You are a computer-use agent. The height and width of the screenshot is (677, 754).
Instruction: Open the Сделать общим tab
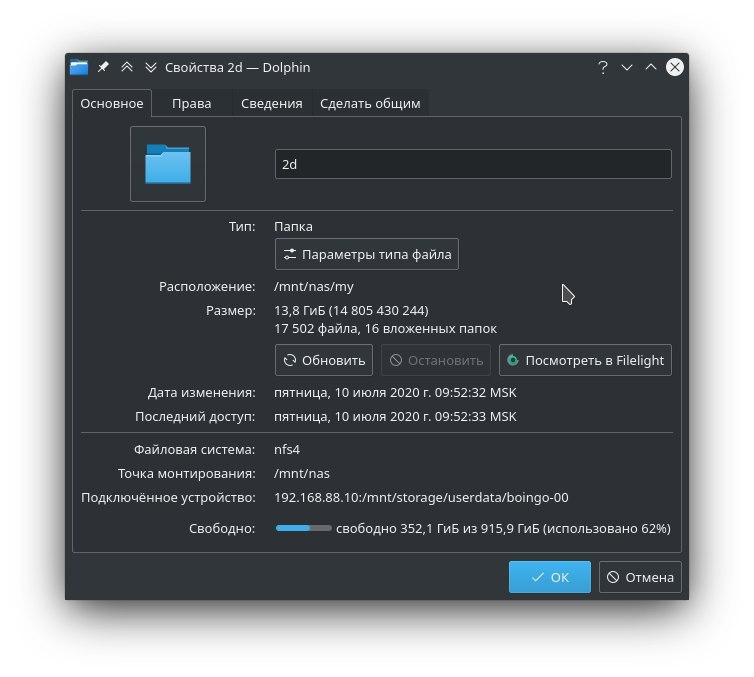tap(370, 103)
